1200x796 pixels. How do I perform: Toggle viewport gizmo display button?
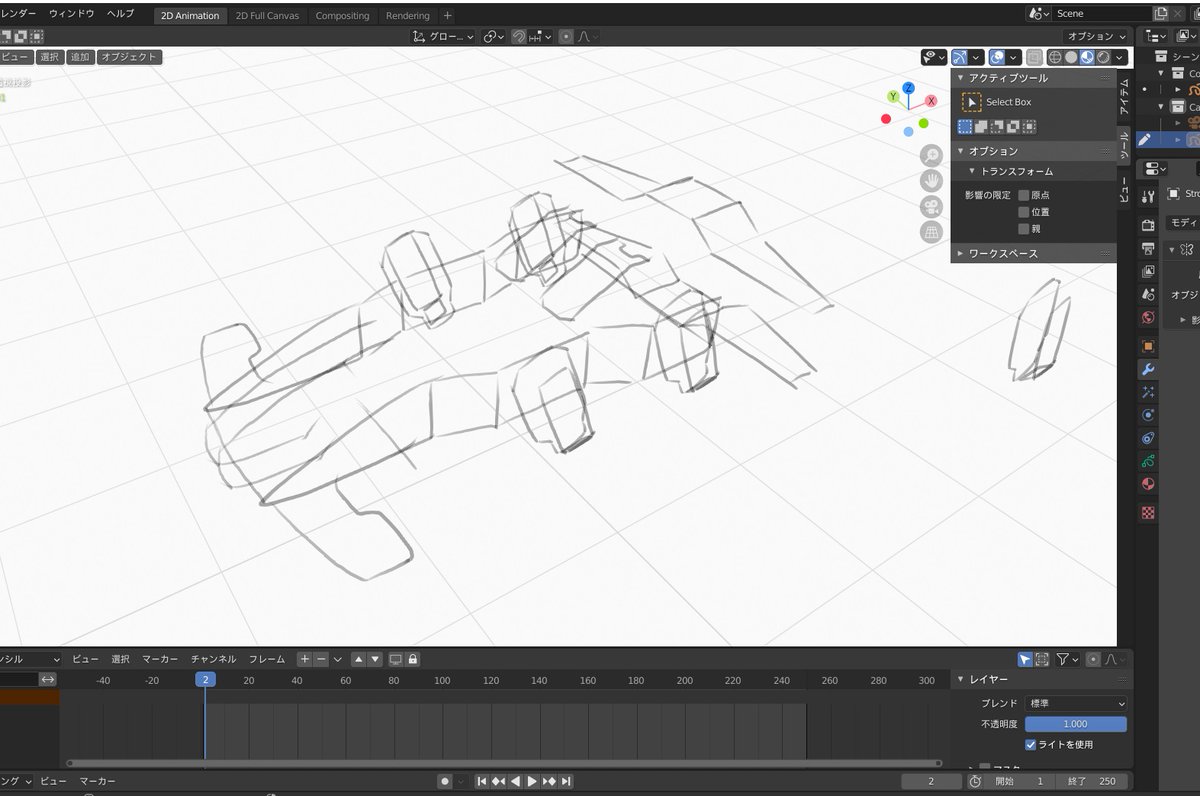pos(960,58)
